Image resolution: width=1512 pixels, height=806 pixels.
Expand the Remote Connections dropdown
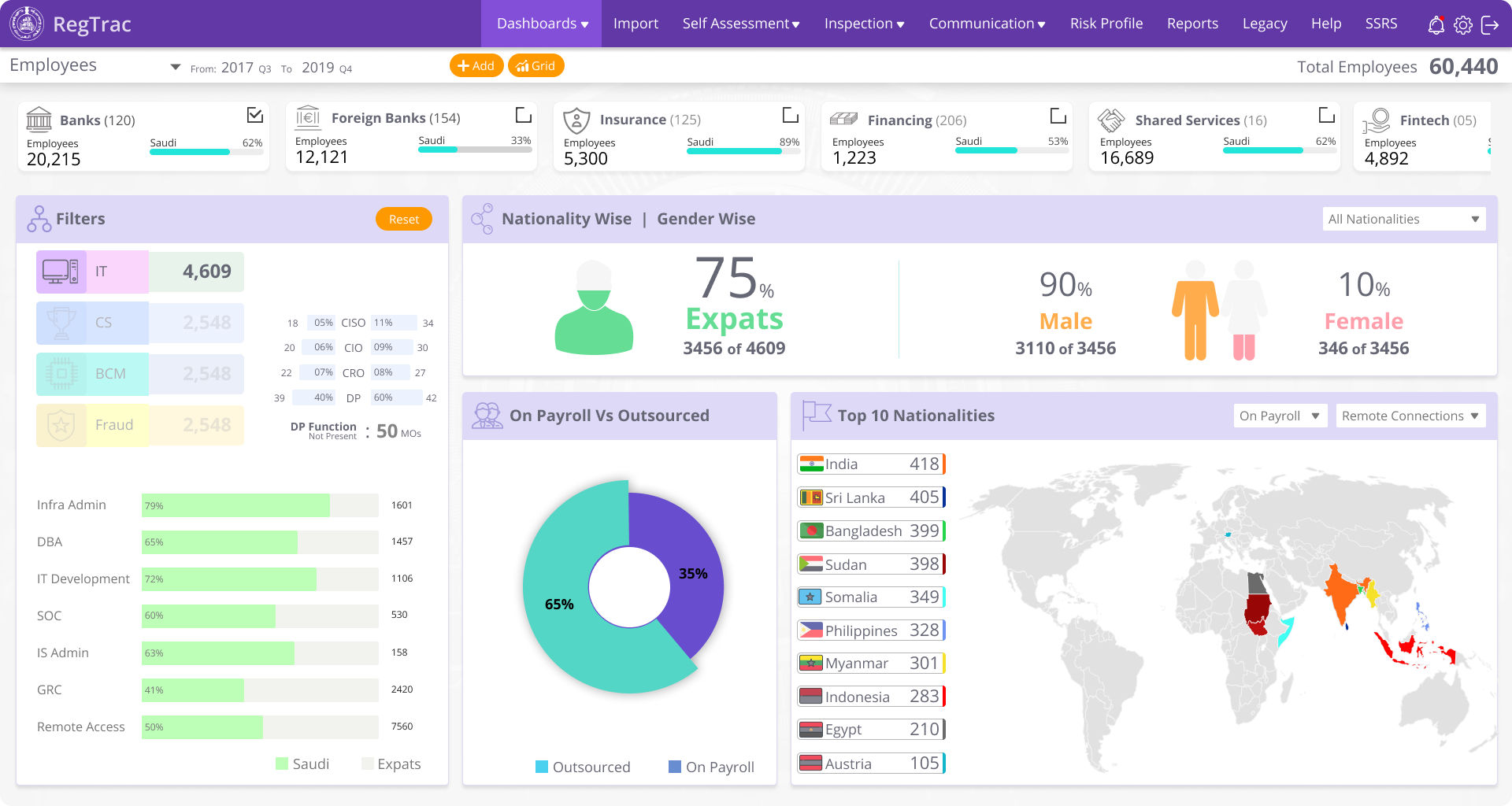[x=1410, y=416]
